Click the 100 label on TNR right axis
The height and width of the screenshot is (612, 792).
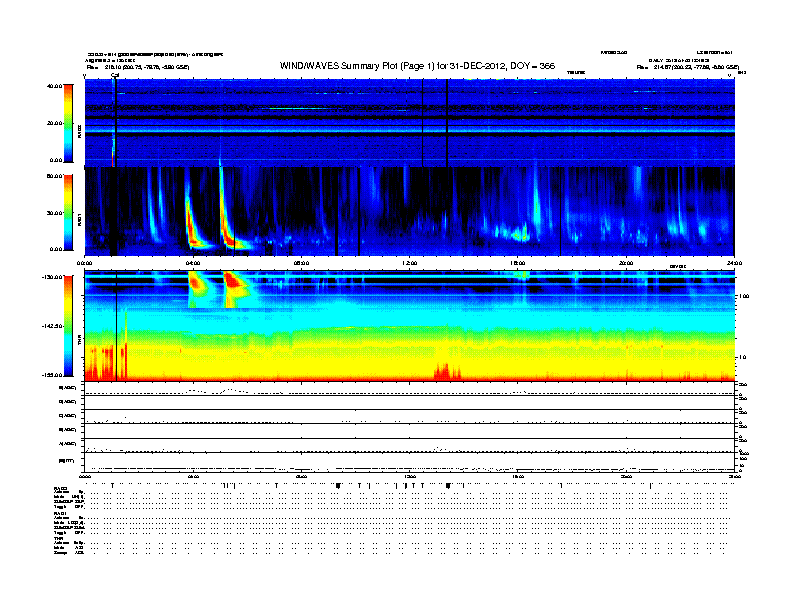pyautogui.click(x=744, y=296)
